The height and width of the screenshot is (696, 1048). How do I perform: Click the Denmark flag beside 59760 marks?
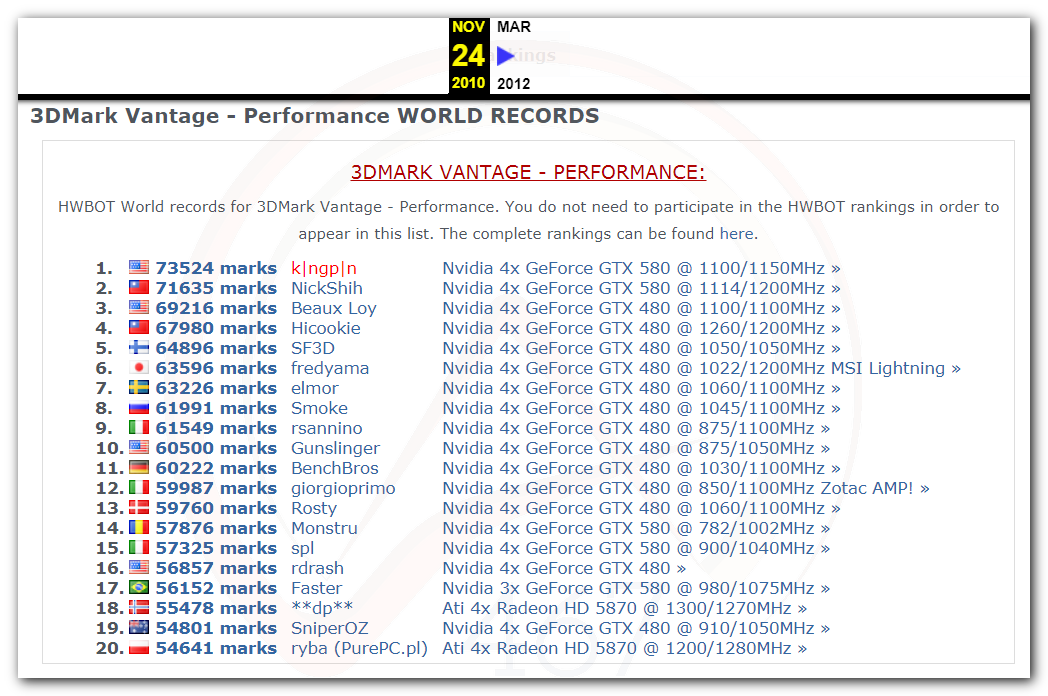coord(139,507)
